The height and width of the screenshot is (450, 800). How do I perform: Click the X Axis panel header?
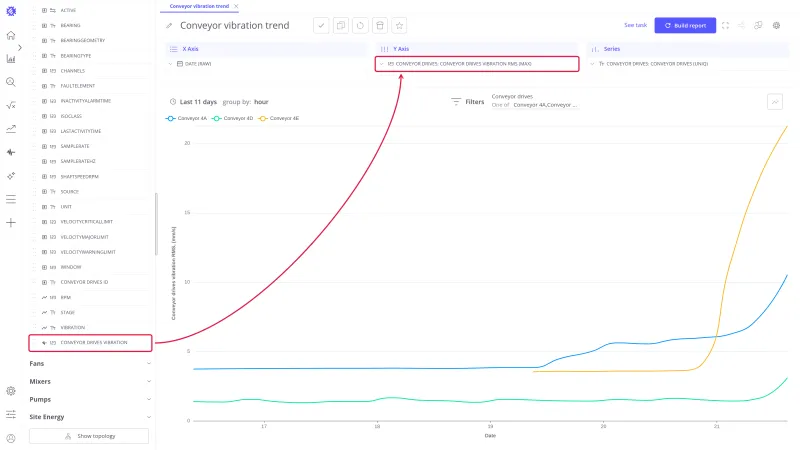(x=266, y=49)
